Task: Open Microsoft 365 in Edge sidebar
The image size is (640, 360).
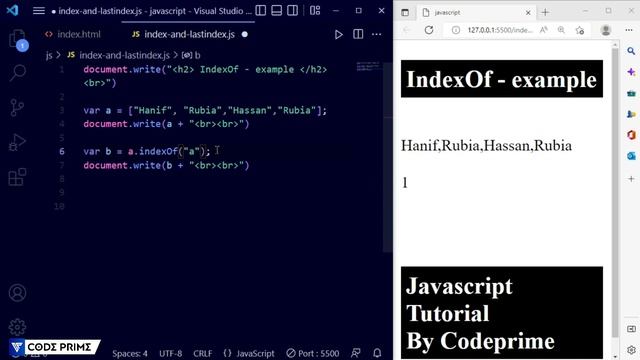Action: click(x=631, y=135)
